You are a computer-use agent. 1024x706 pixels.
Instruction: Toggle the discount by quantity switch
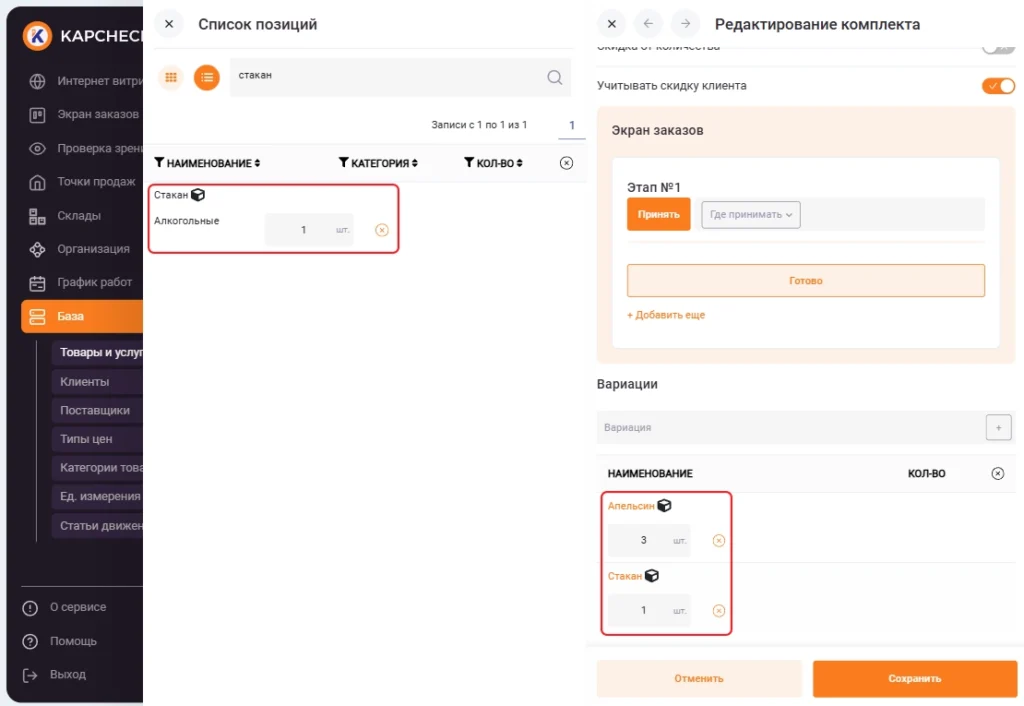coord(998,47)
